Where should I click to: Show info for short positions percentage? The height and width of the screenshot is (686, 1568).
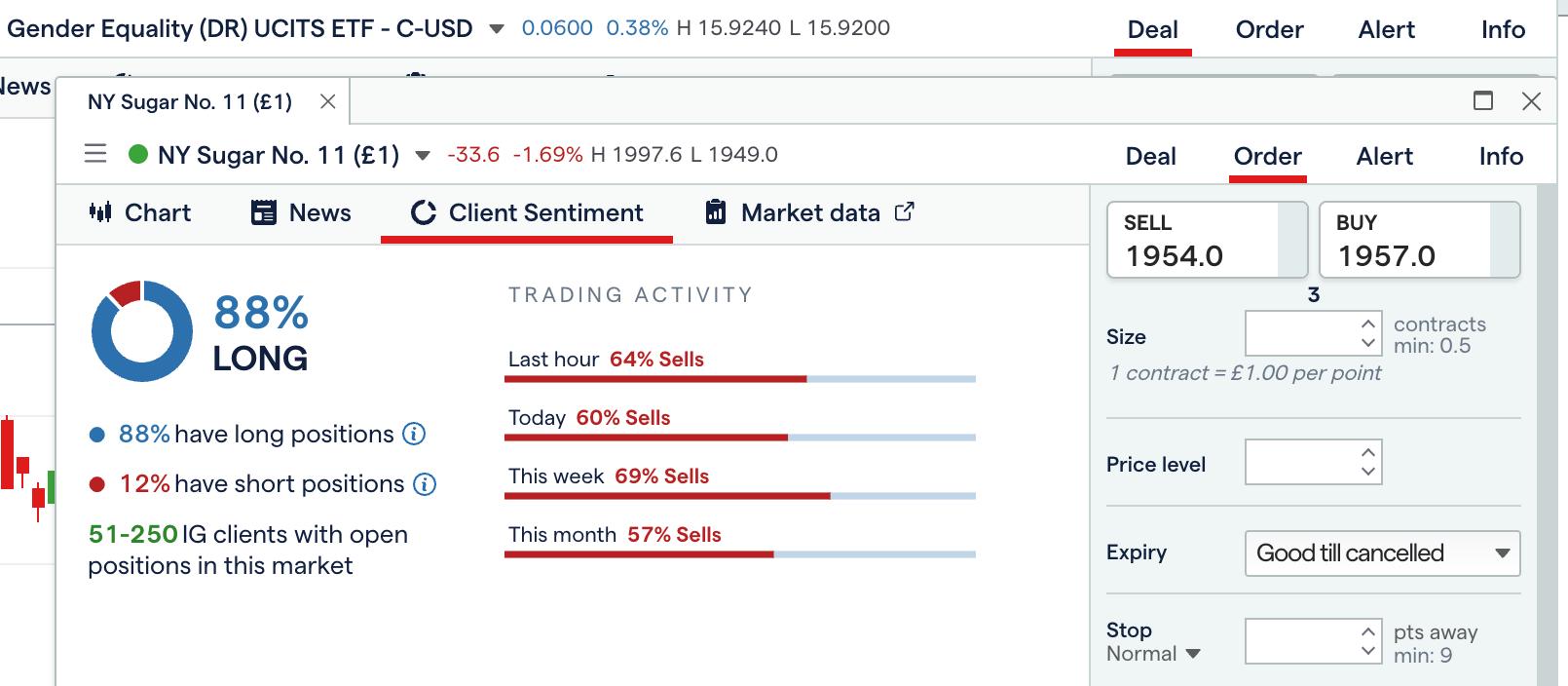tap(425, 484)
